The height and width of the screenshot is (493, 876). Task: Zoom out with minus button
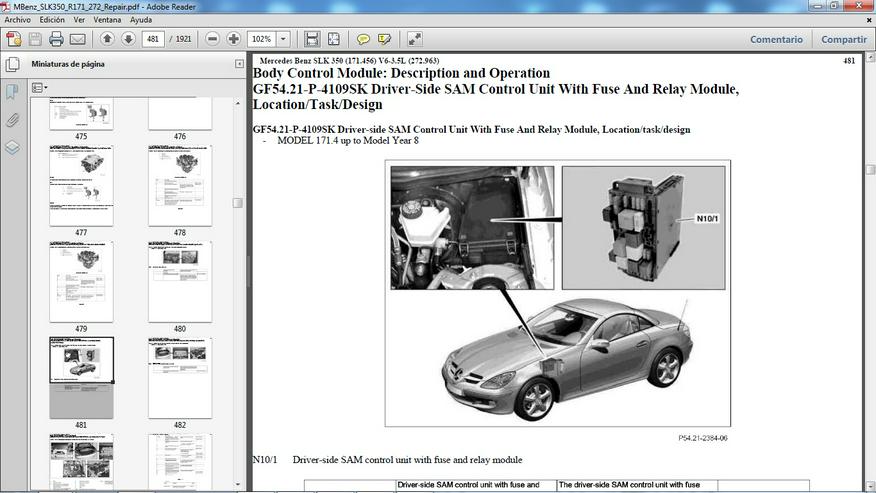[x=212, y=39]
